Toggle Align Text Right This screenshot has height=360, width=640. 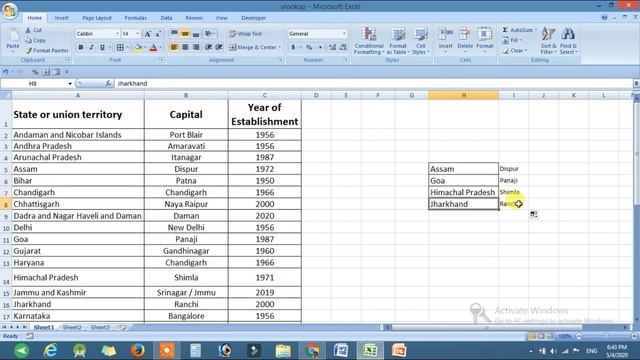click(196, 48)
